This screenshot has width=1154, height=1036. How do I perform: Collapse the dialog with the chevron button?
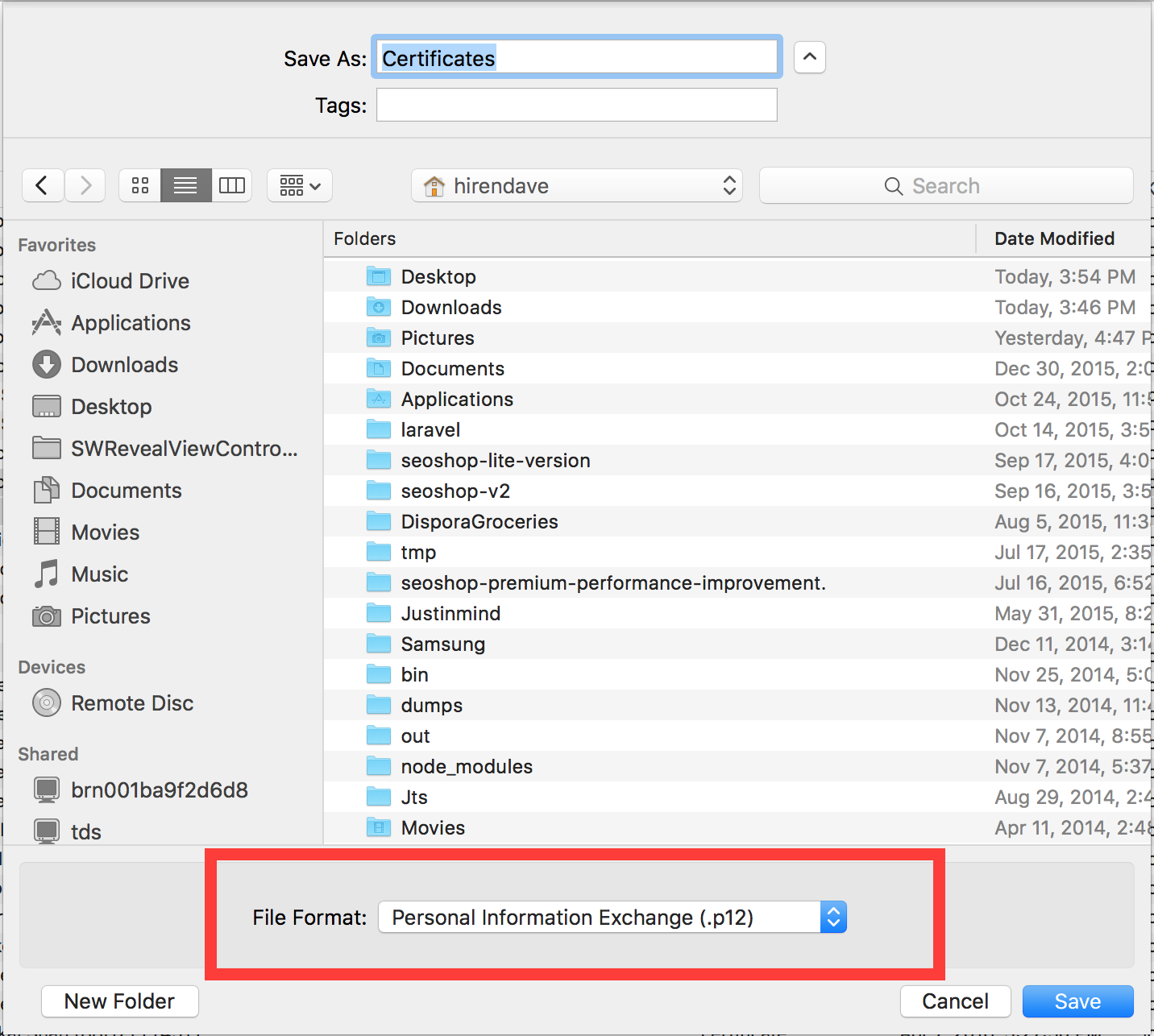(x=809, y=56)
